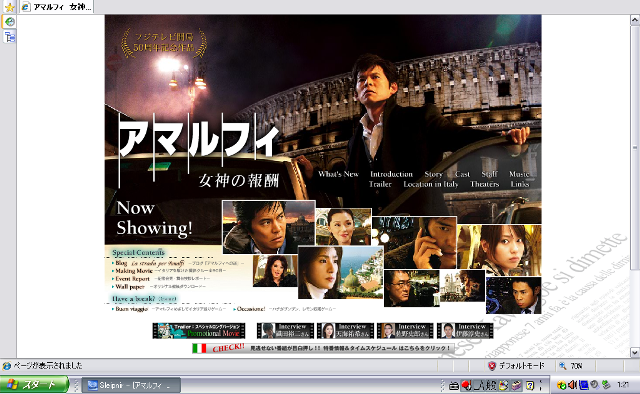Click the IME keyboard icon in language bar
Viewport: 640px width, 394px height.
tap(453, 385)
